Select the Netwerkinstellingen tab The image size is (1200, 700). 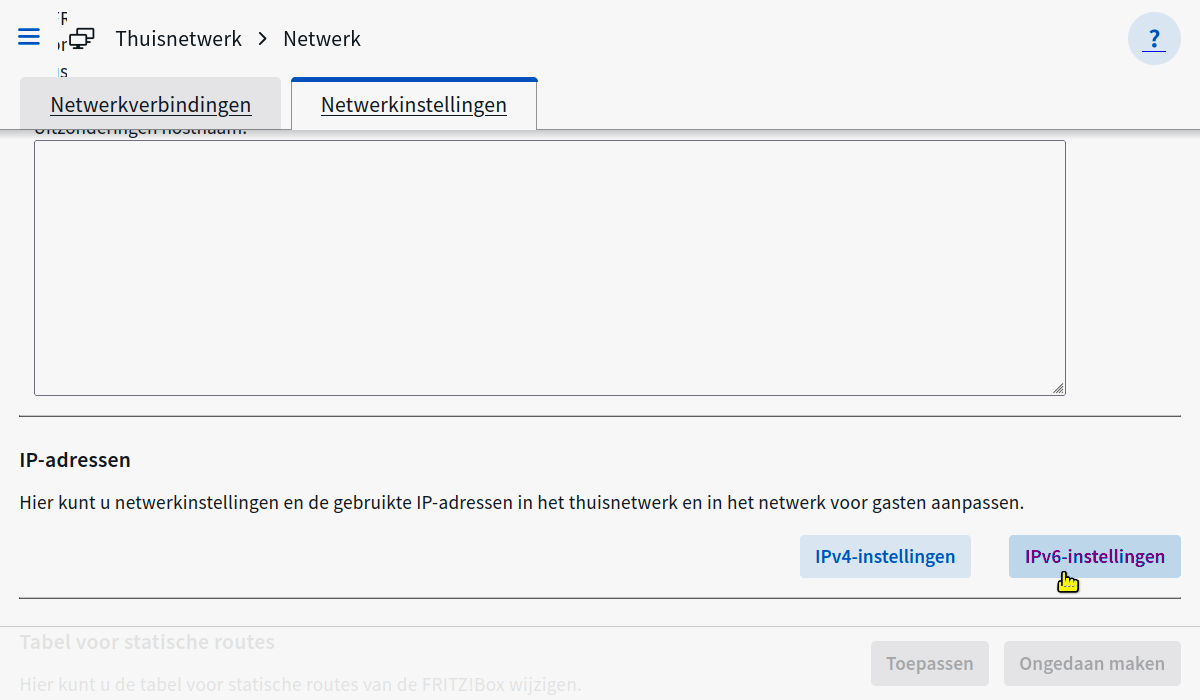pyautogui.click(x=414, y=105)
